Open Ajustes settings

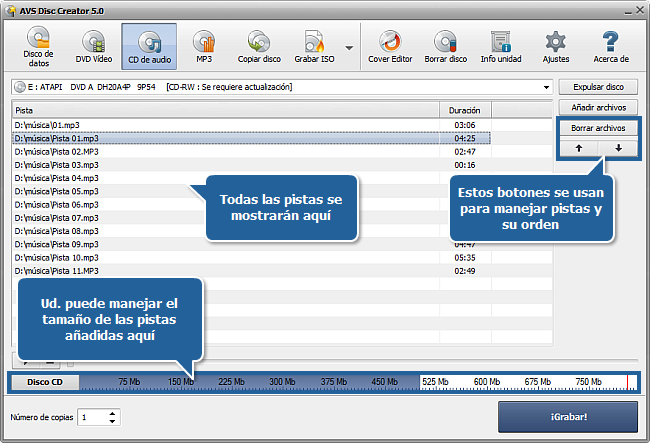(556, 46)
